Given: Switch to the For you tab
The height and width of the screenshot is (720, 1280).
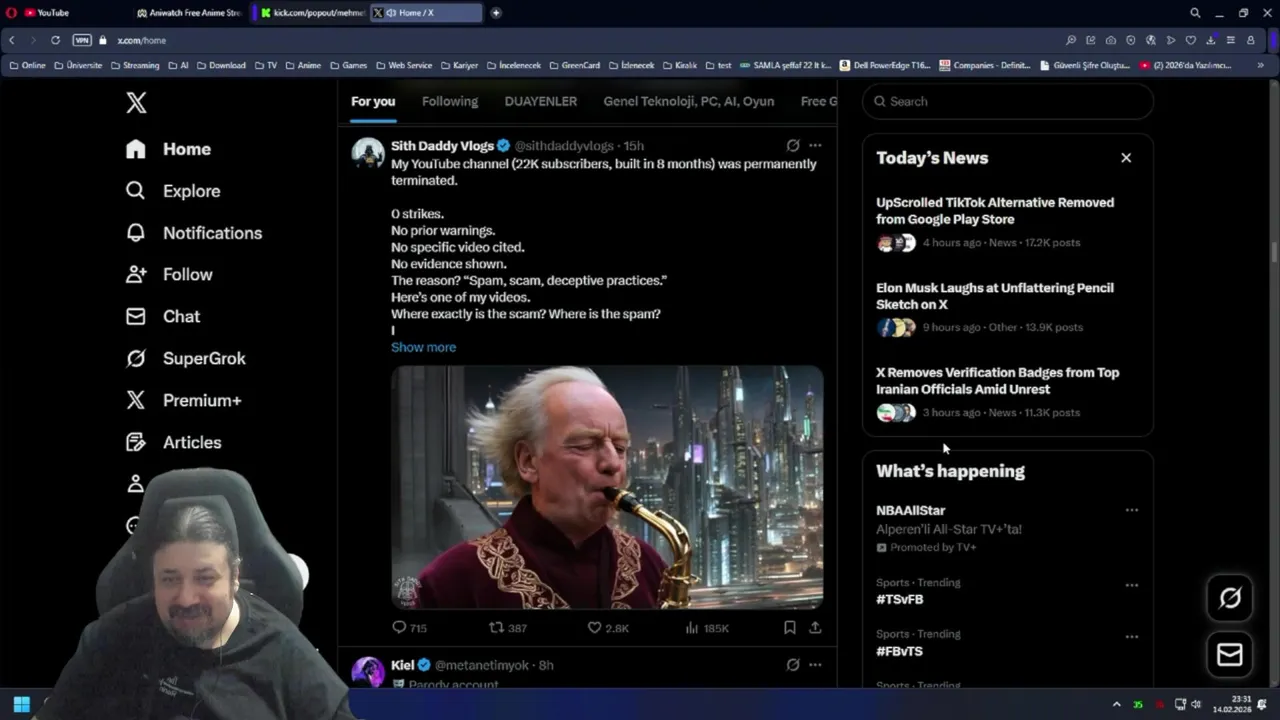Looking at the screenshot, I should [x=373, y=101].
